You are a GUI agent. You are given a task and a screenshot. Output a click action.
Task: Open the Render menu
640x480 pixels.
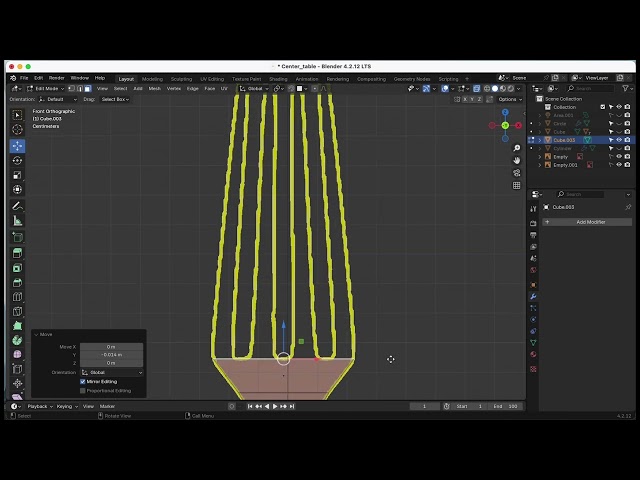pos(57,78)
